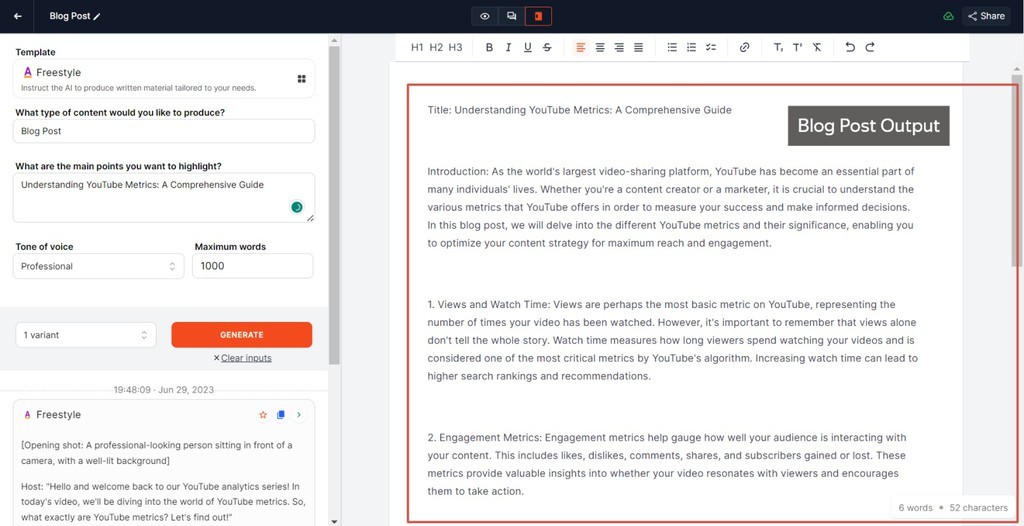Toggle italic formatting
The image size is (1024, 526).
tap(508, 47)
